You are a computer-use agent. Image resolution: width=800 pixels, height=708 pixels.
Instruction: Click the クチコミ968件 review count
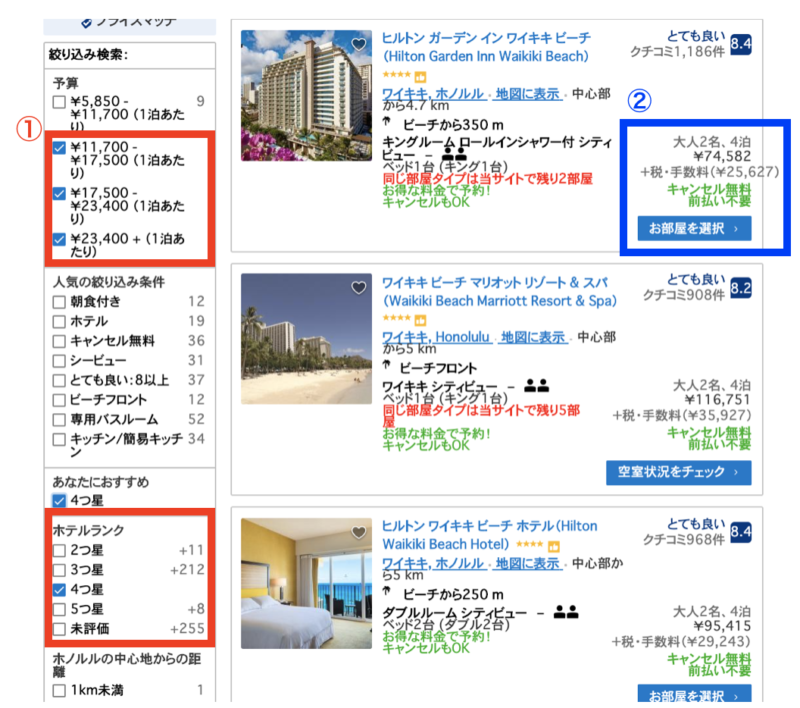[x=684, y=539]
